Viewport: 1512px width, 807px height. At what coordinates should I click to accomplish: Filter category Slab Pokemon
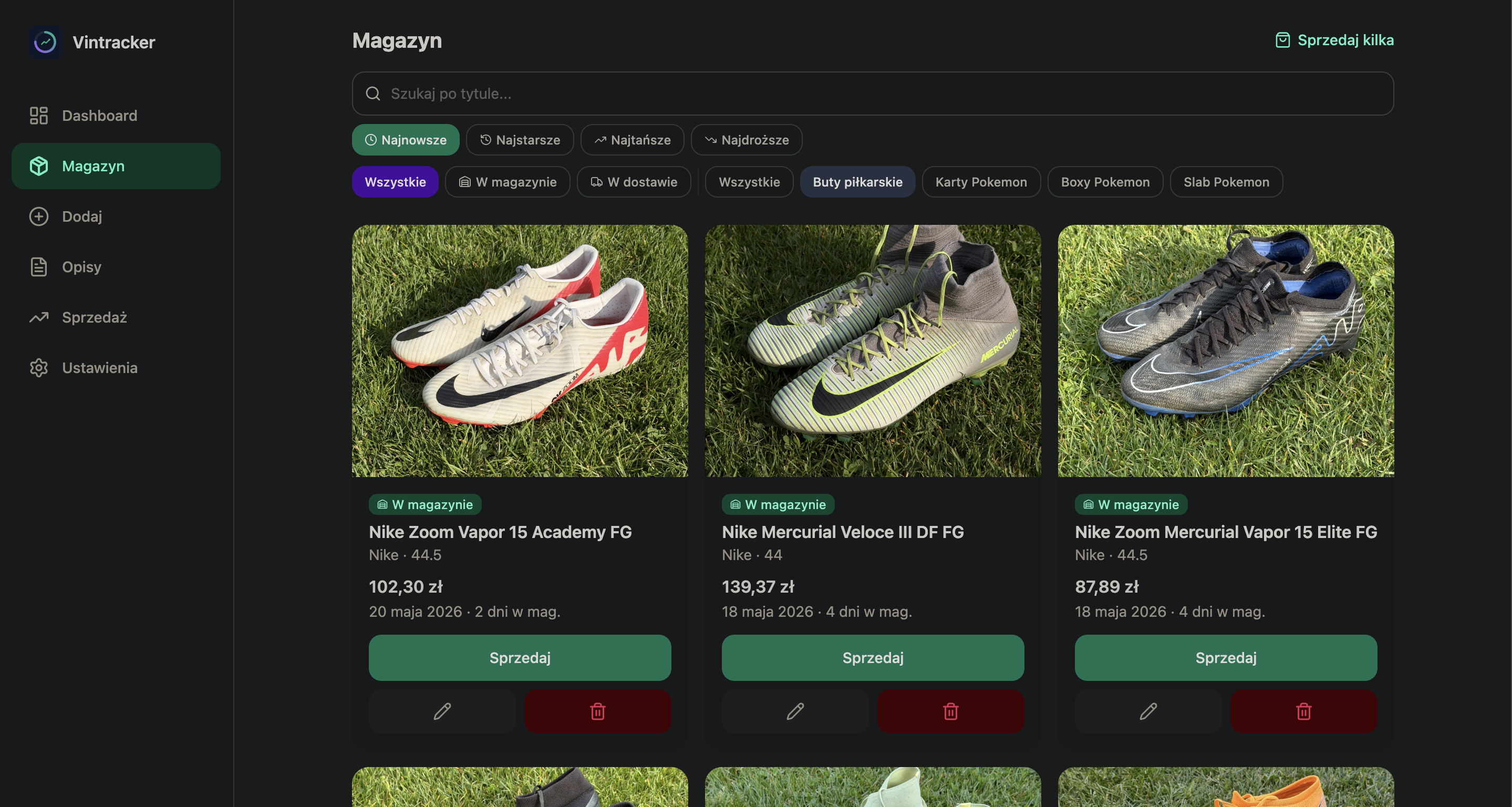(x=1226, y=182)
